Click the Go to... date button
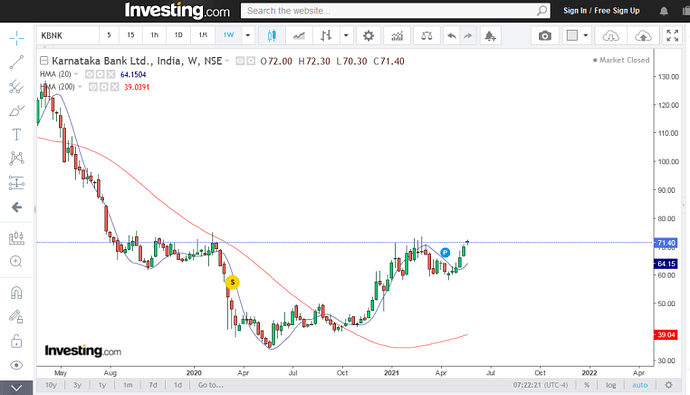The image size is (690, 395). click(210, 385)
